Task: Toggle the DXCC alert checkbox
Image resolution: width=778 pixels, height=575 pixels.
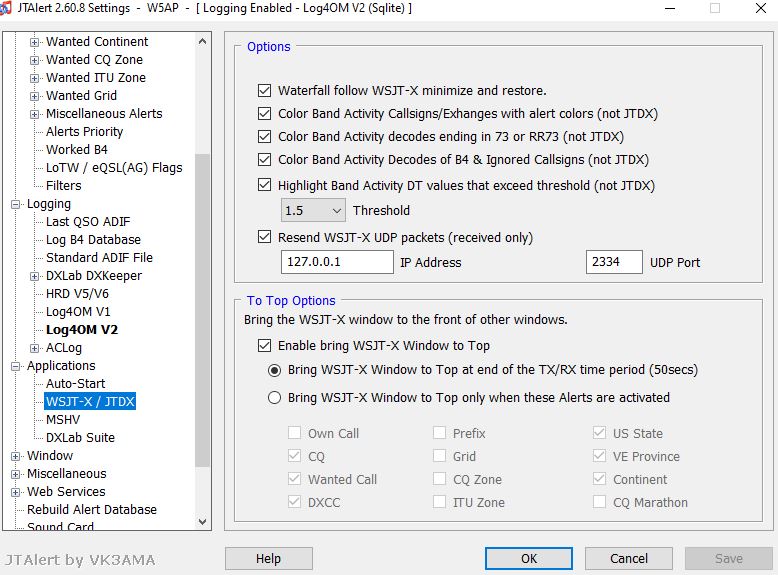Action: tap(294, 502)
